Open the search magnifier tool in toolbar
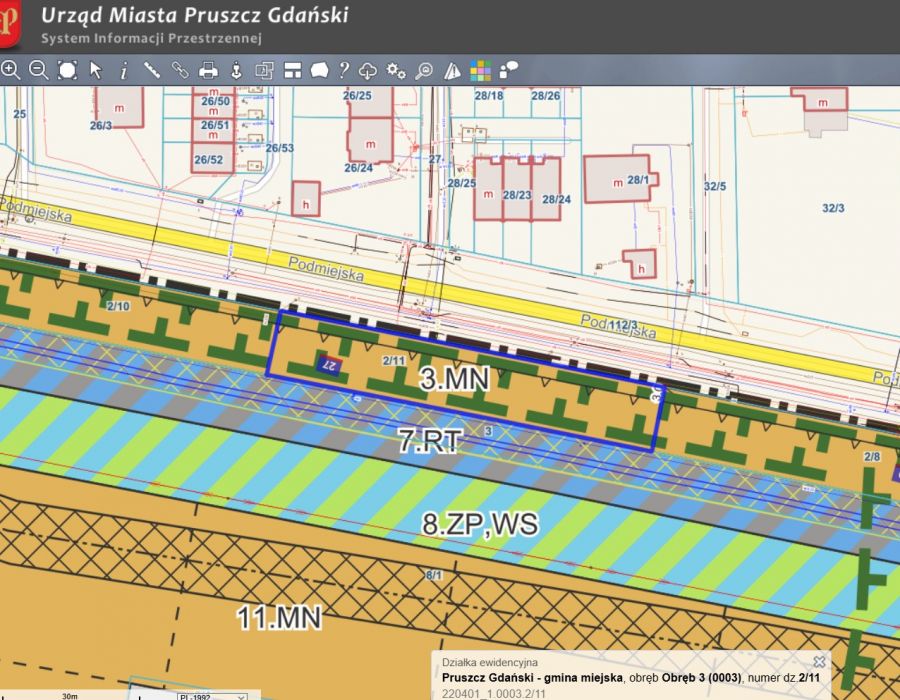This screenshot has height=700, width=900. pyautogui.click(x=424, y=70)
